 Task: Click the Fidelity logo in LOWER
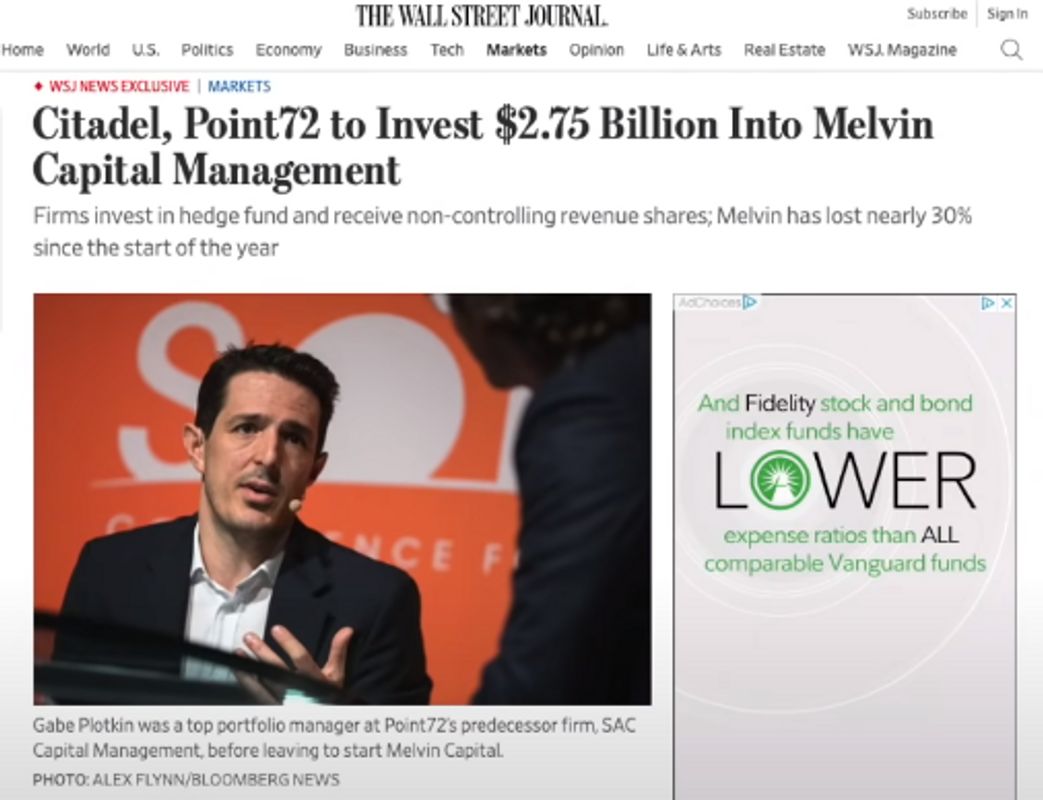point(780,479)
